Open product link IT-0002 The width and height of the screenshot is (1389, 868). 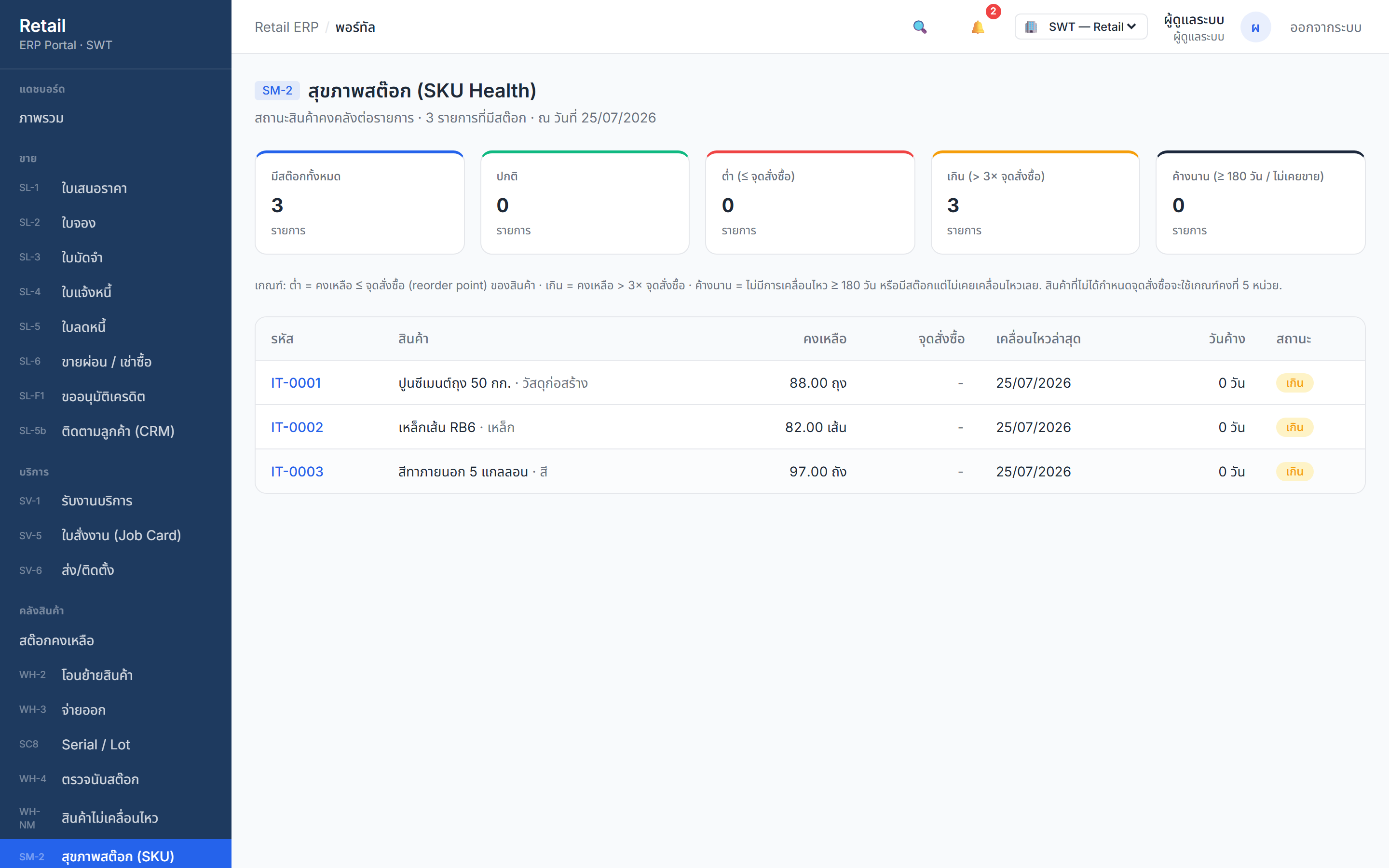coord(297,427)
